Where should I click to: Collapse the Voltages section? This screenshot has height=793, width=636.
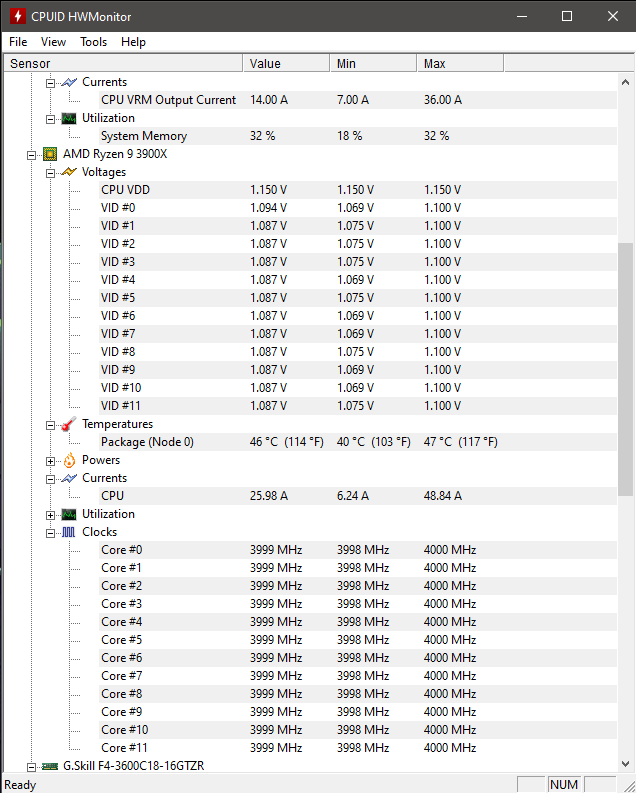click(50, 173)
